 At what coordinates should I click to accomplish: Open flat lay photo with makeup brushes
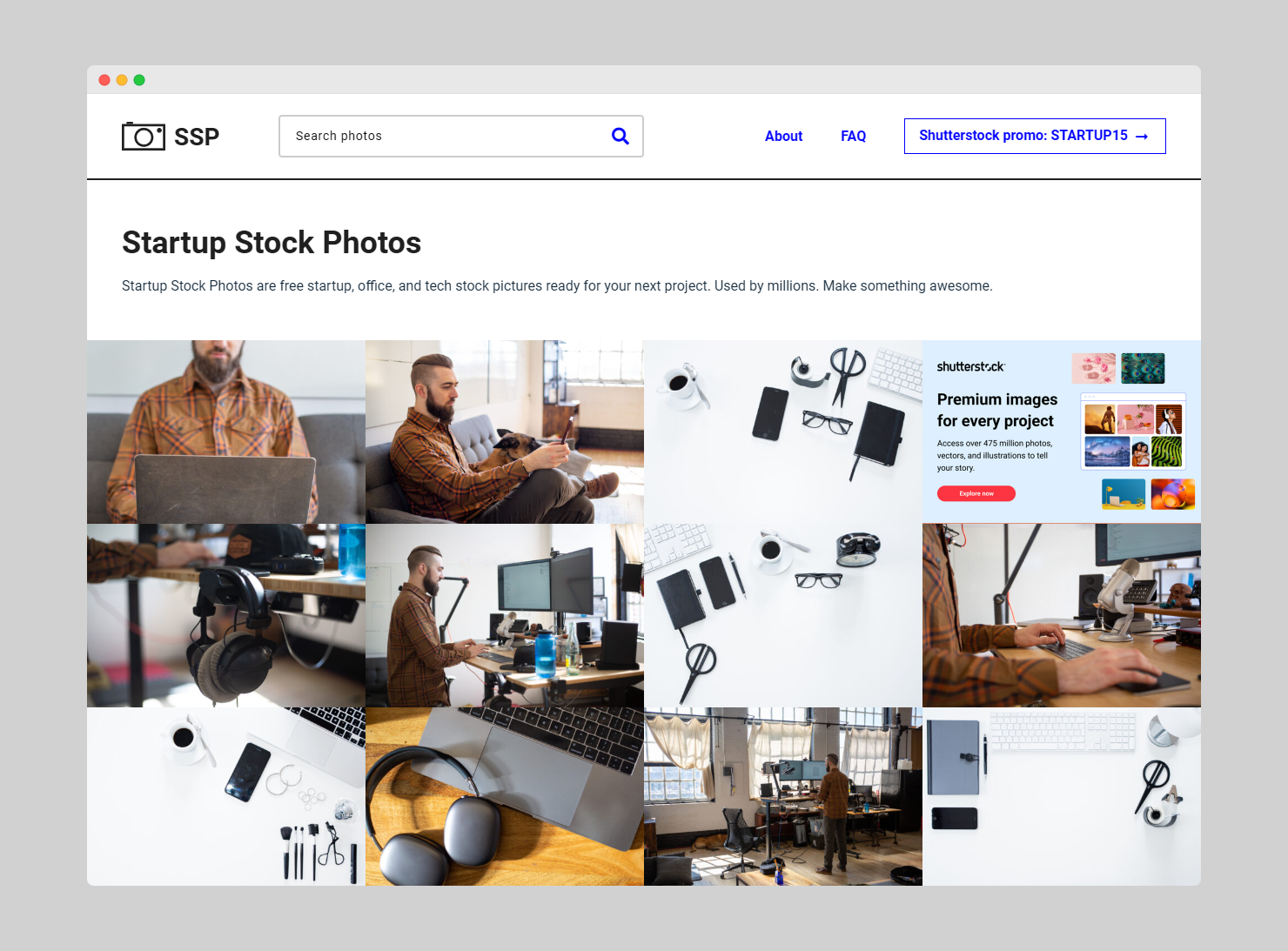(226, 796)
